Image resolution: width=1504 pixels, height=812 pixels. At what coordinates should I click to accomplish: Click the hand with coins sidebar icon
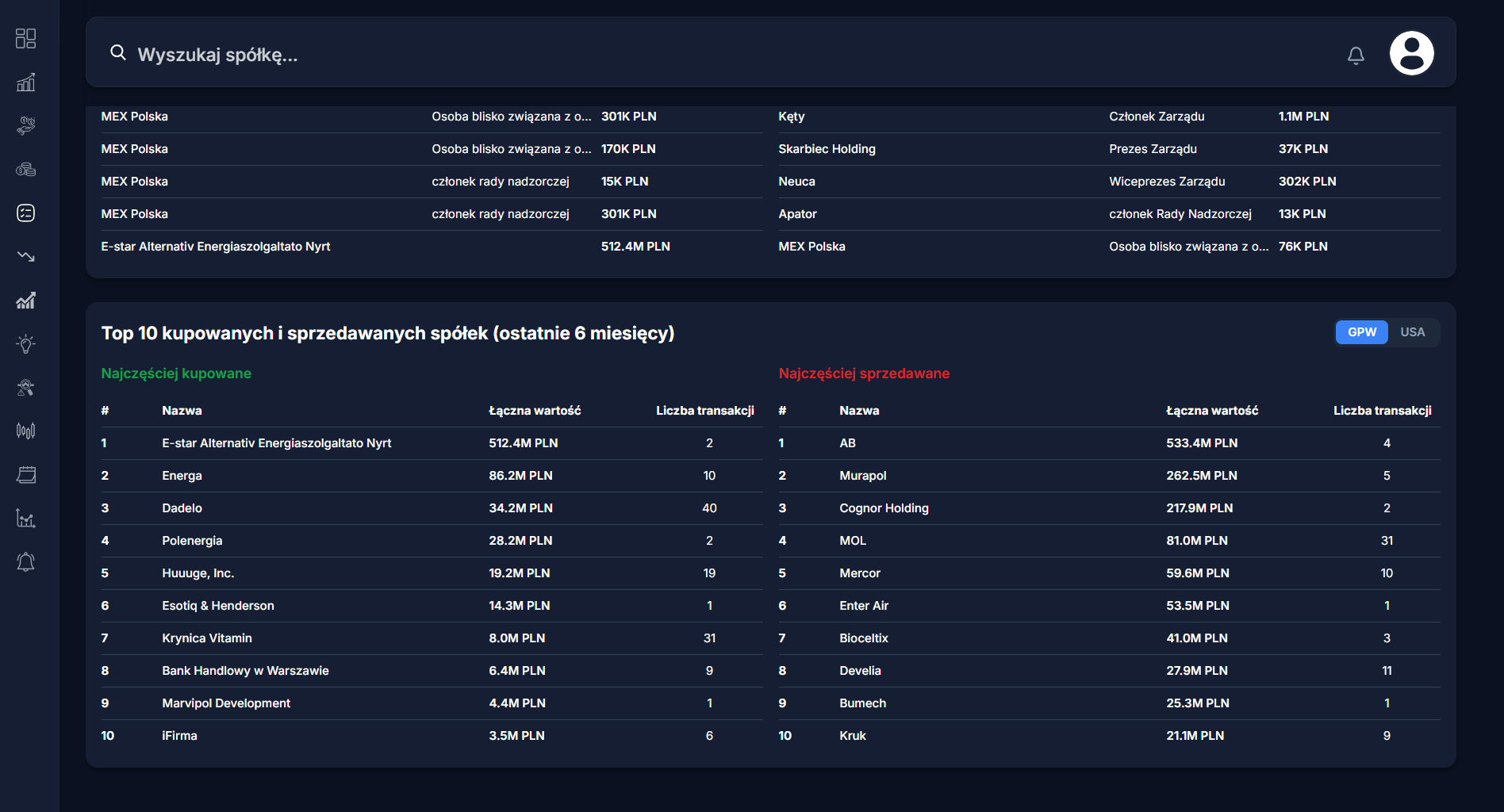point(26,125)
